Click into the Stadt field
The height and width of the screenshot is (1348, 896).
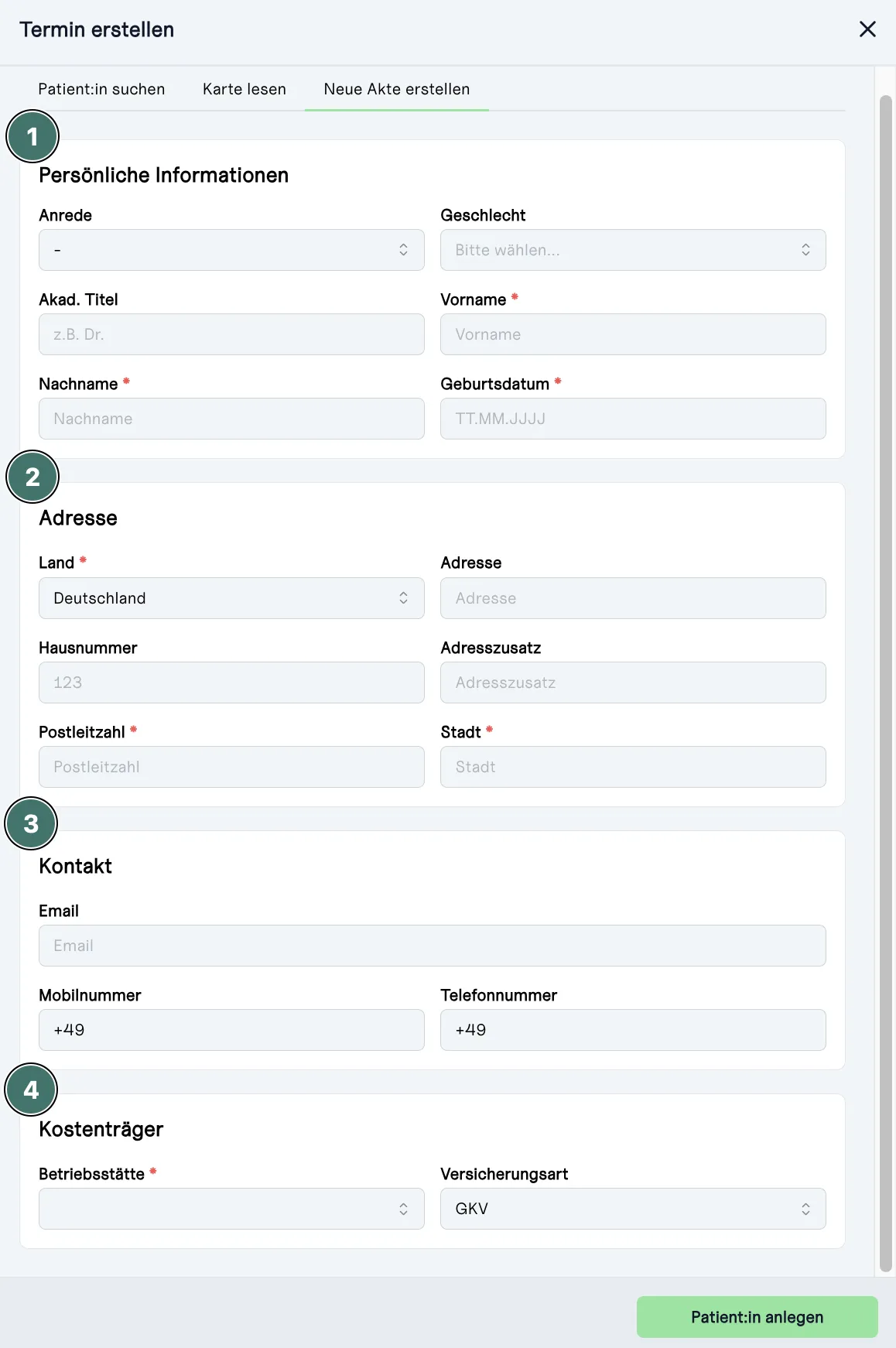coord(633,767)
